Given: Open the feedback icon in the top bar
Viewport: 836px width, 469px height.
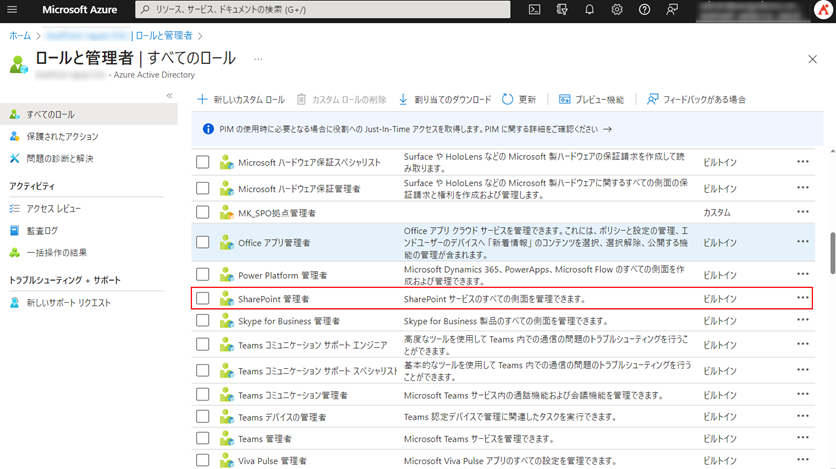Looking at the screenshot, I should pyautogui.click(x=672, y=10).
